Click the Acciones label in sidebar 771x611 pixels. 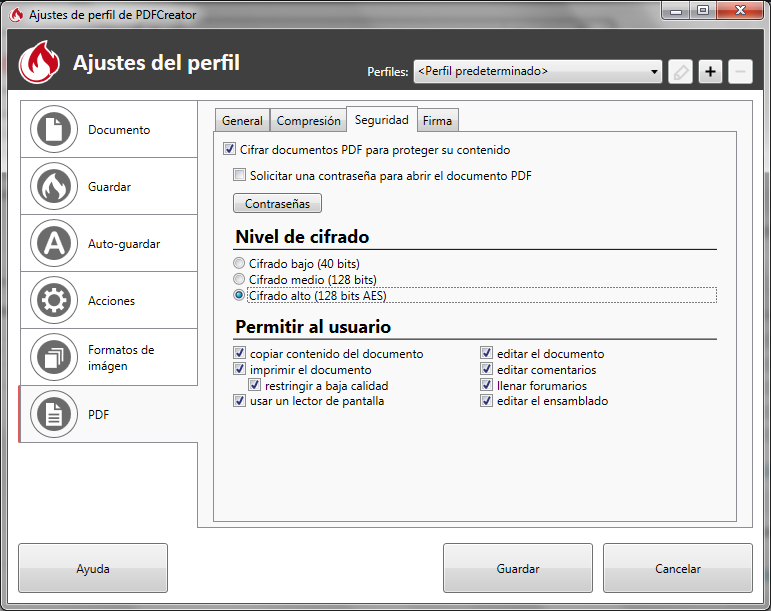pos(111,301)
